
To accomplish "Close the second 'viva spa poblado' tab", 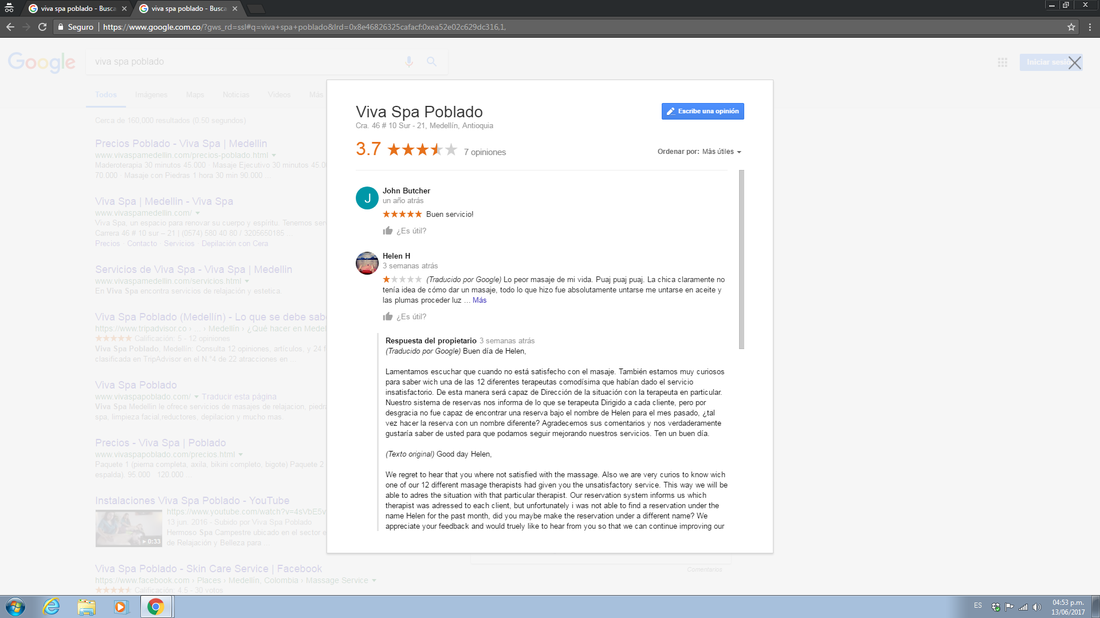I will 235,8.
